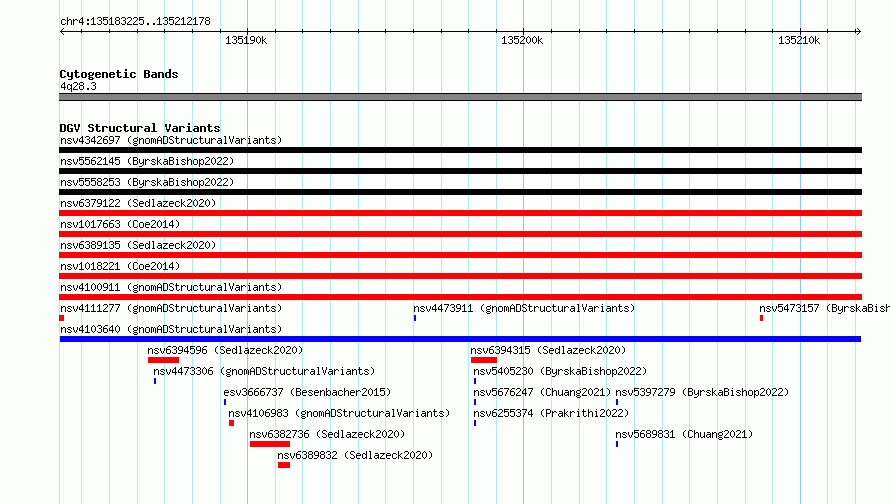890x504 pixels.
Task: Select the long blue bar under nsv4103640
Action: coord(460,339)
